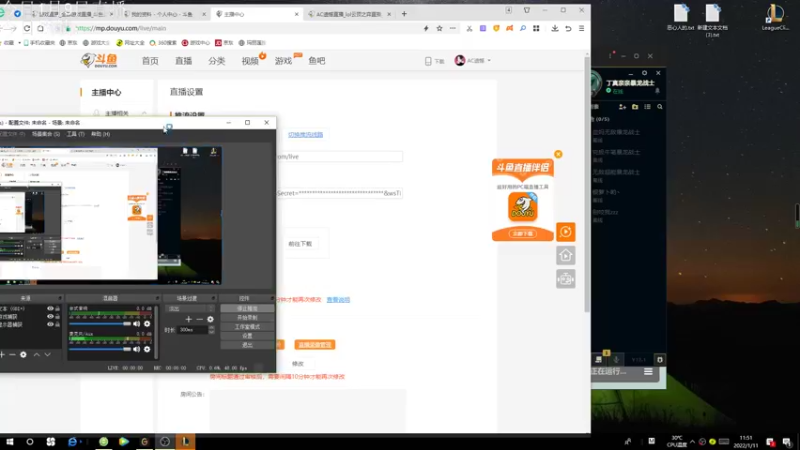The image size is (800, 450).
Task: Click the Douyu logo in the site header
Action: coord(99,60)
